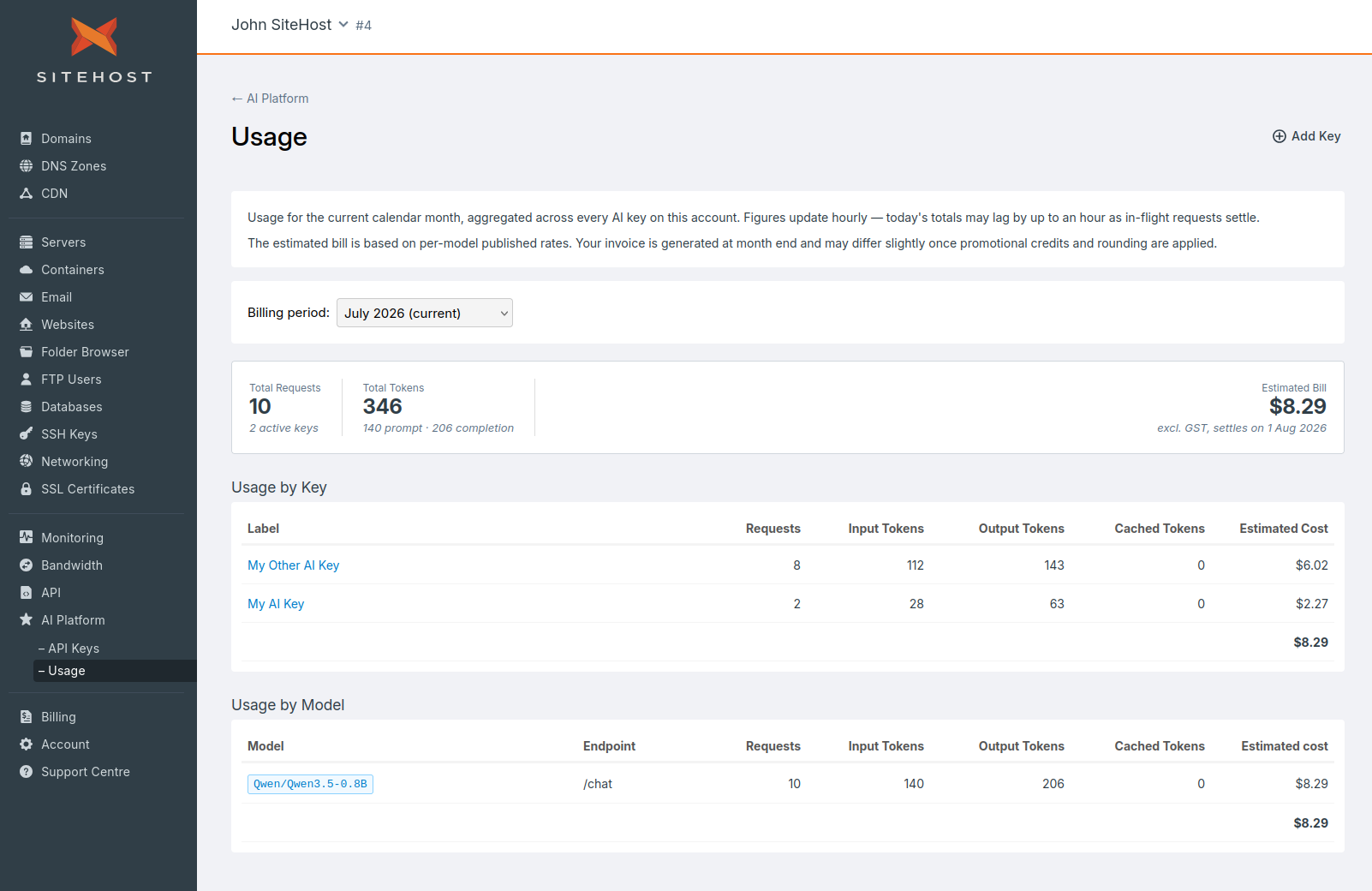The height and width of the screenshot is (891, 1372).
Task: Open the Support Centre menu item
Action: [x=86, y=772]
